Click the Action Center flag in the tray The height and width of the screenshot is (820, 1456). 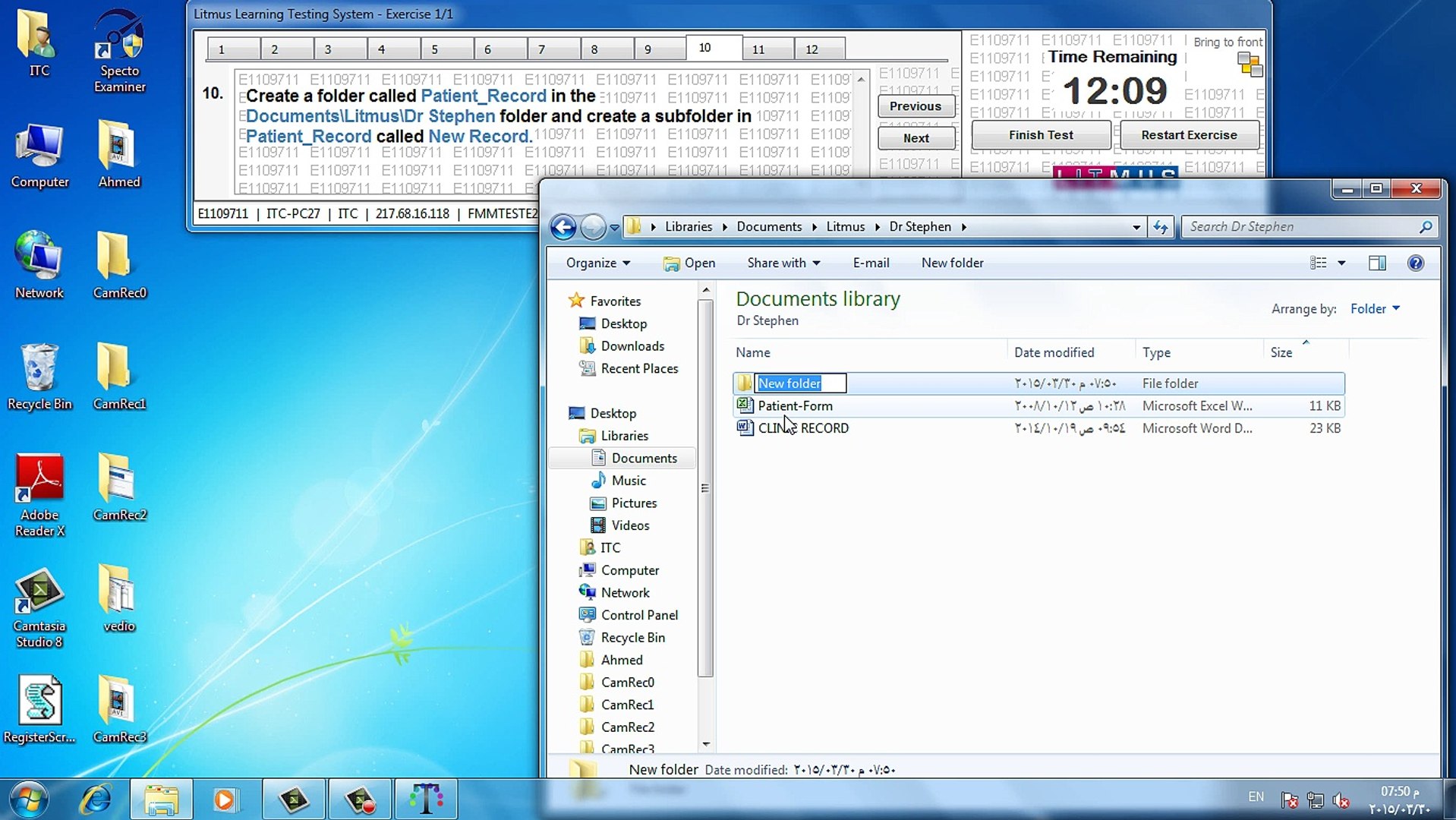[1290, 800]
